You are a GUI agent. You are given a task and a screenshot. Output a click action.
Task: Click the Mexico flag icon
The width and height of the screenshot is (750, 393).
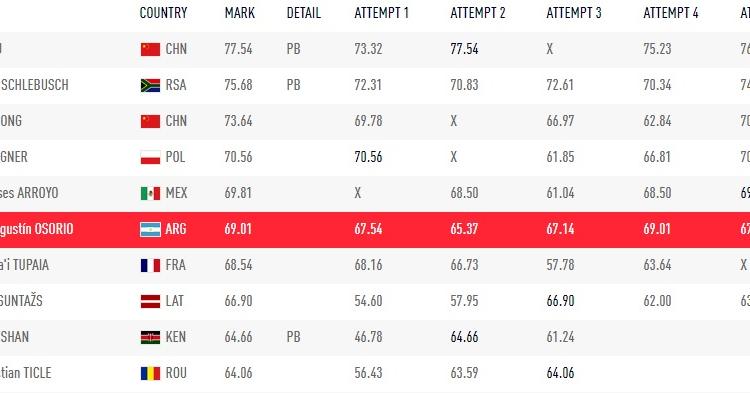[x=150, y=193]
